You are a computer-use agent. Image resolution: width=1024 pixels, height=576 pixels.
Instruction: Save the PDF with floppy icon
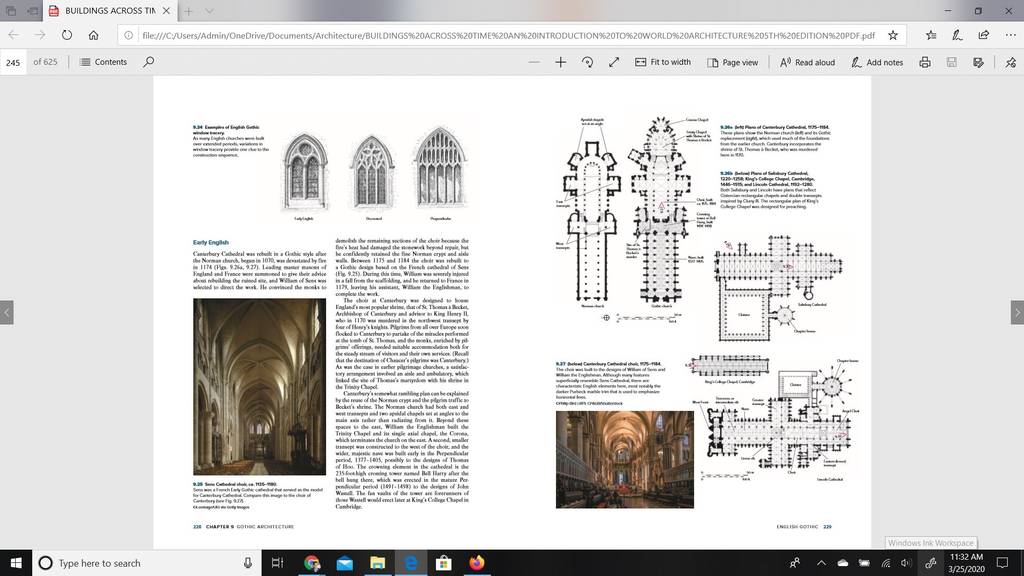(x=952, y=62)
